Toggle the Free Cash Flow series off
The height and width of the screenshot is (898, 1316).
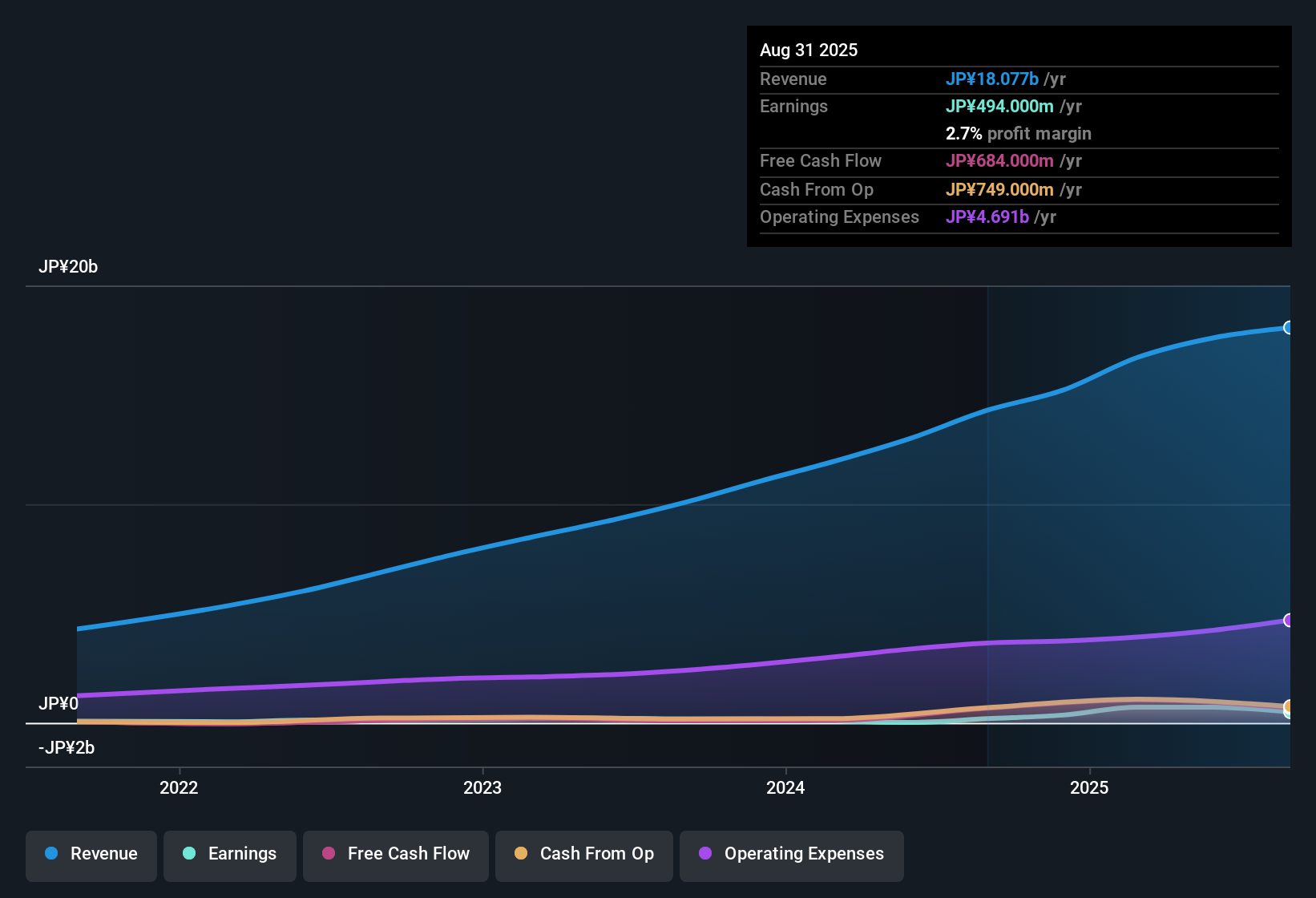[x=395, y=854]
